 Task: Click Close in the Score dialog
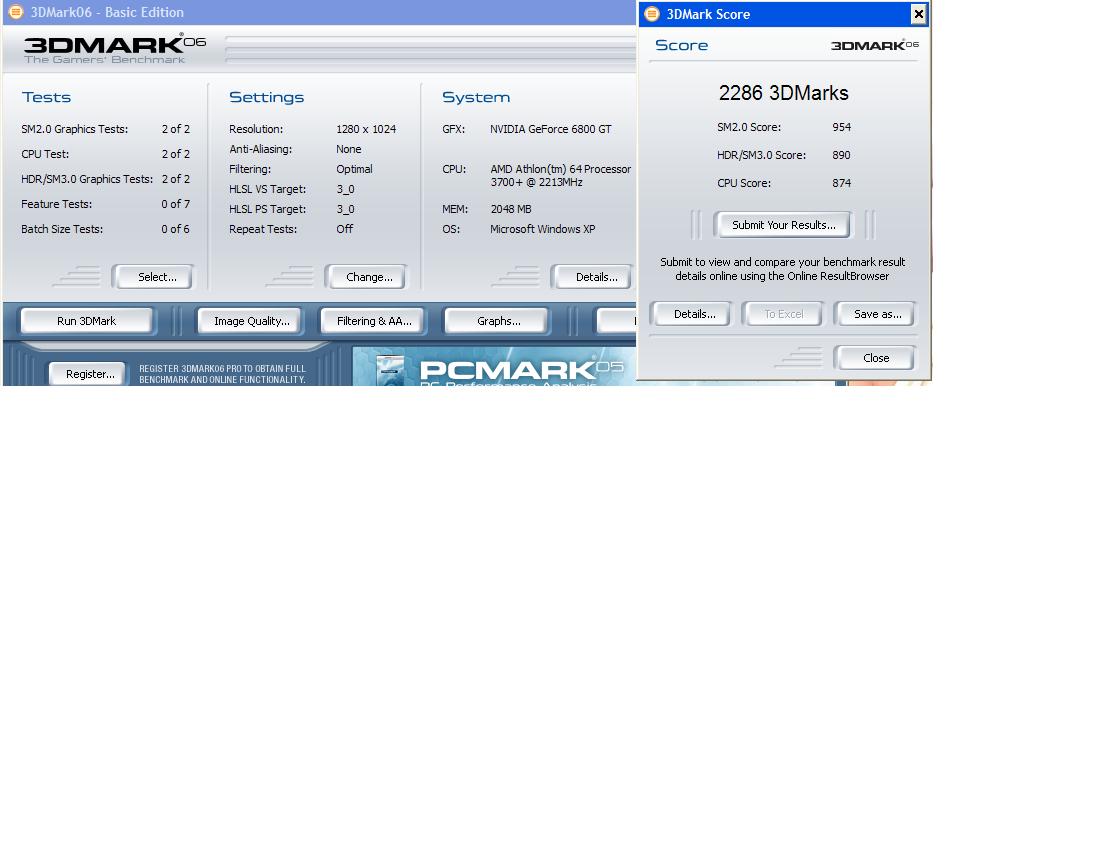875,357
